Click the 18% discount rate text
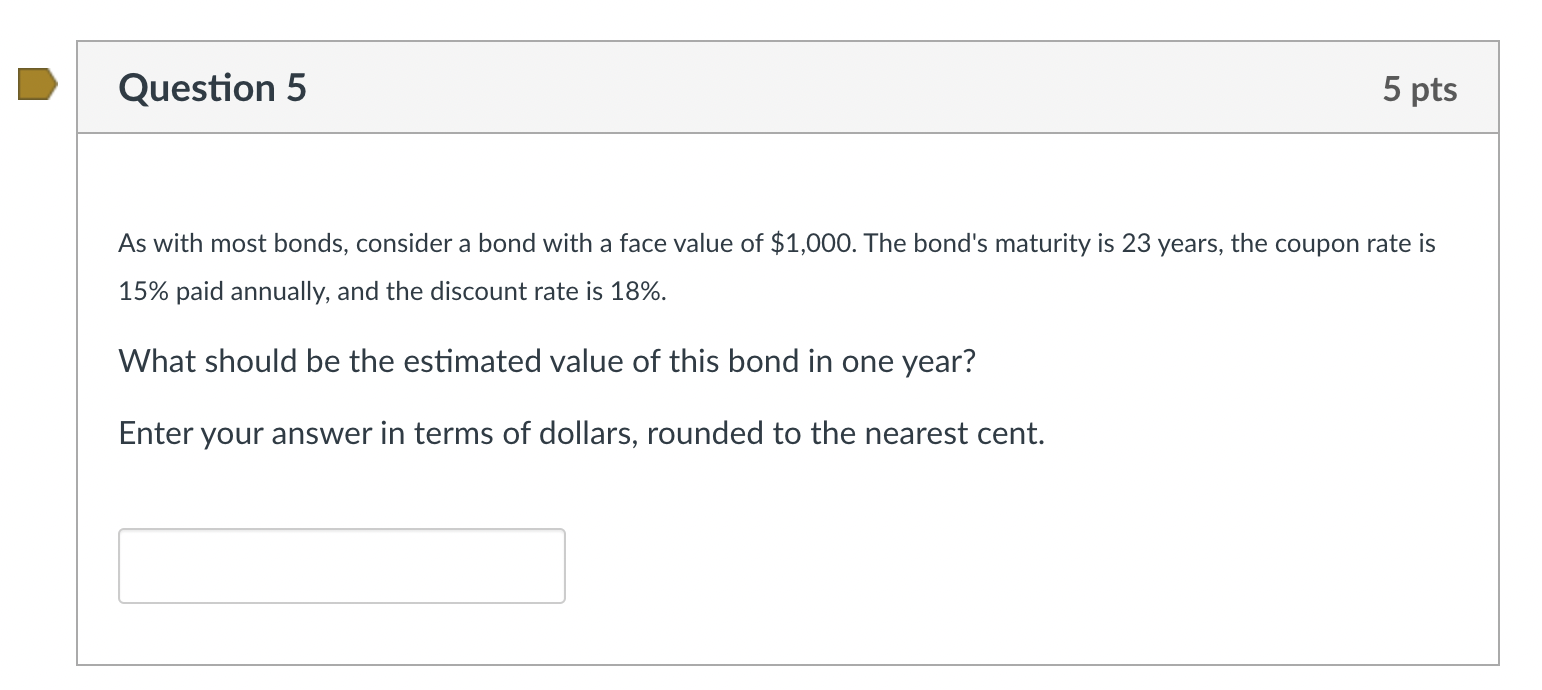 [640, 291]
